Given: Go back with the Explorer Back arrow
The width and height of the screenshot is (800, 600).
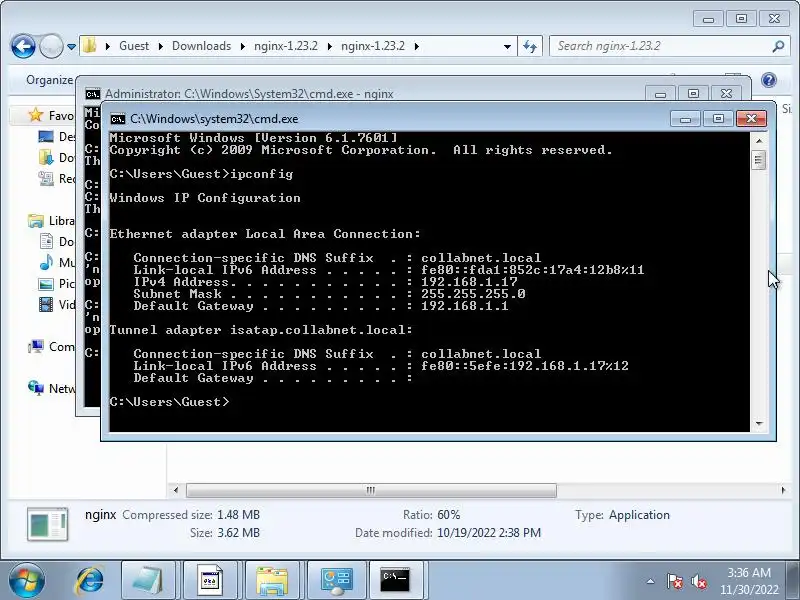Looking at the screenshot, I should (23, 46).
